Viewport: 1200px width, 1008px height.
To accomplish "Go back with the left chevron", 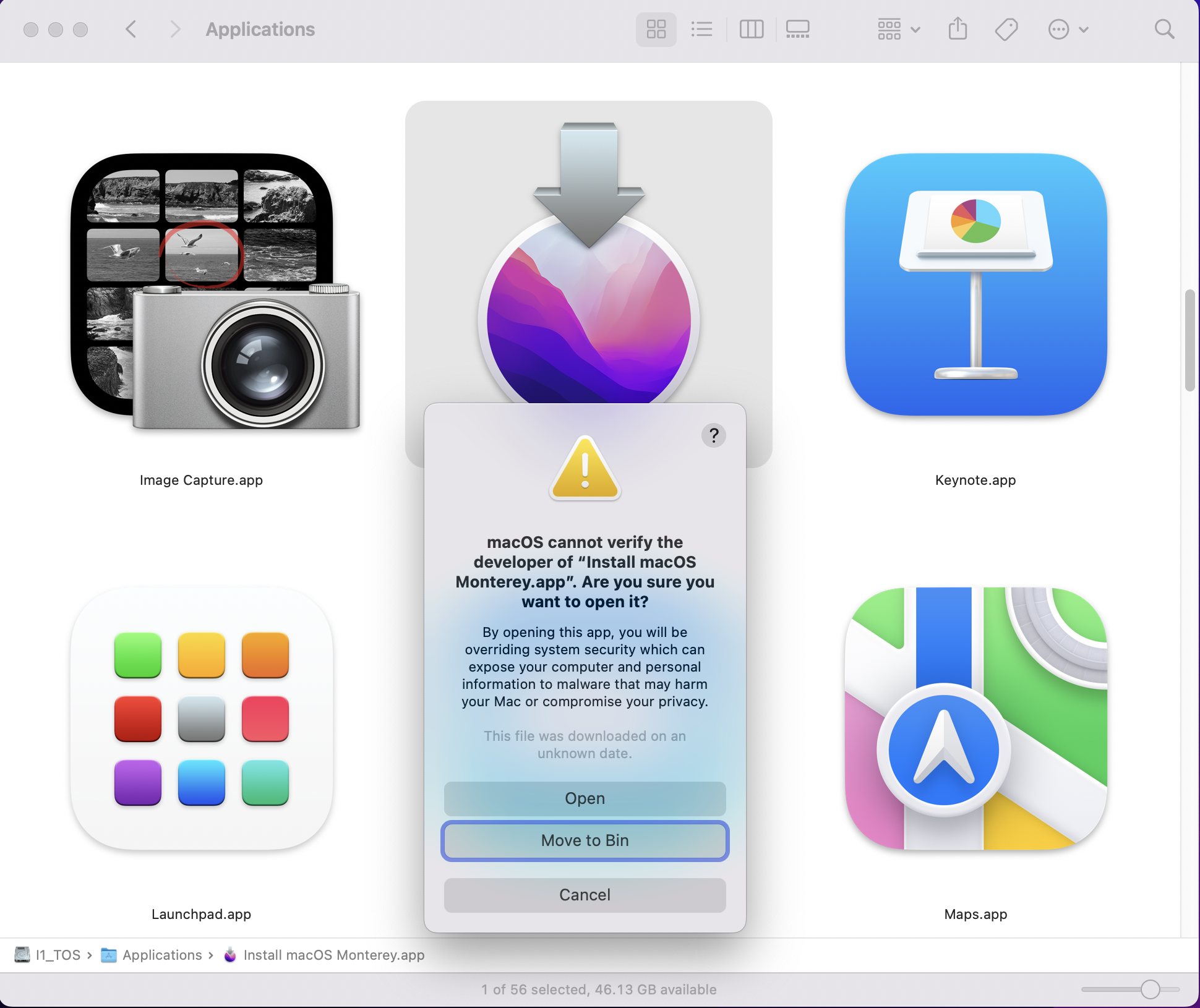I will pos(131,29).
